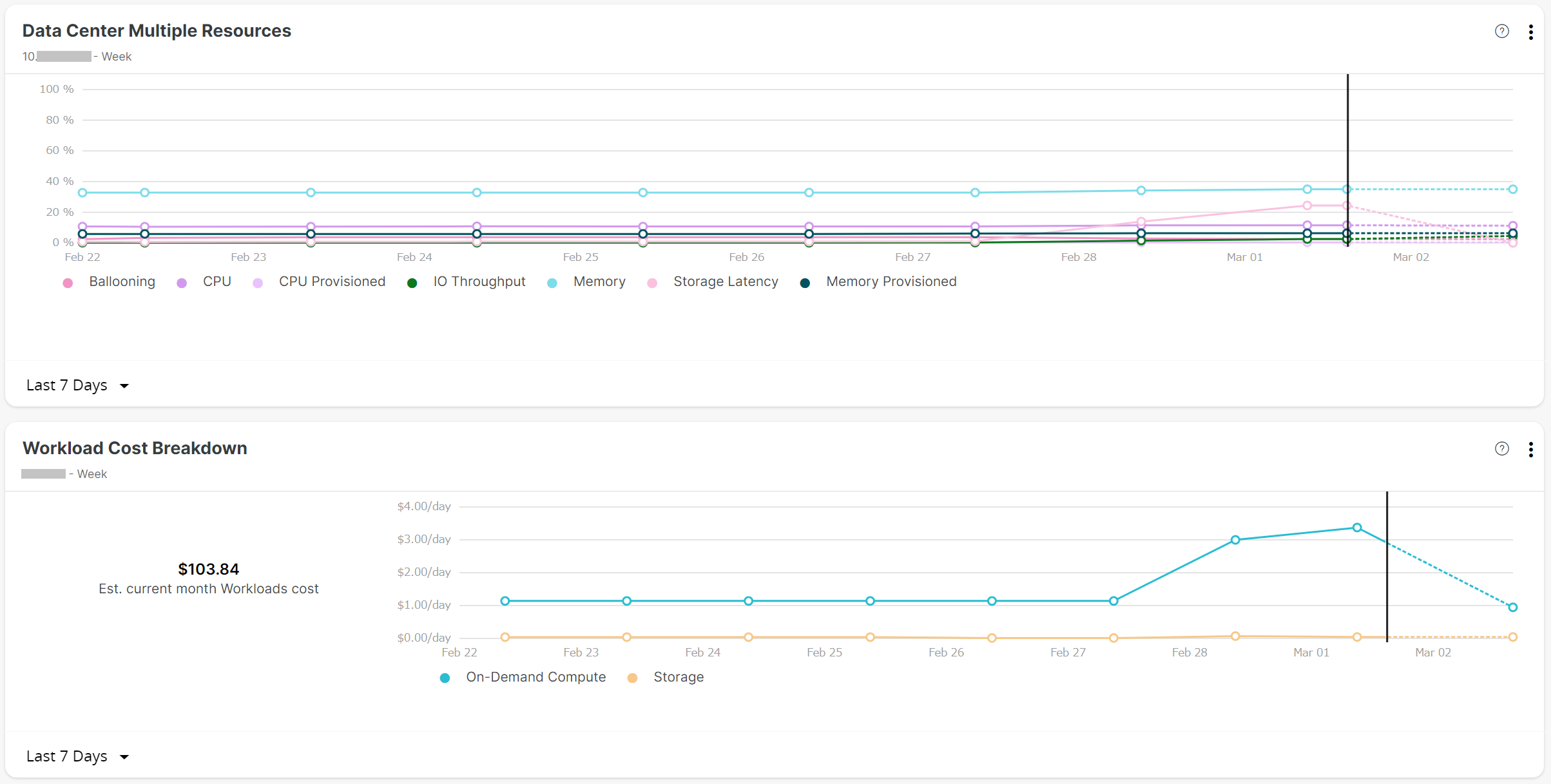Click the Memory projected point at Mar 02
1551x784 pixels.
click(1512, 189)
